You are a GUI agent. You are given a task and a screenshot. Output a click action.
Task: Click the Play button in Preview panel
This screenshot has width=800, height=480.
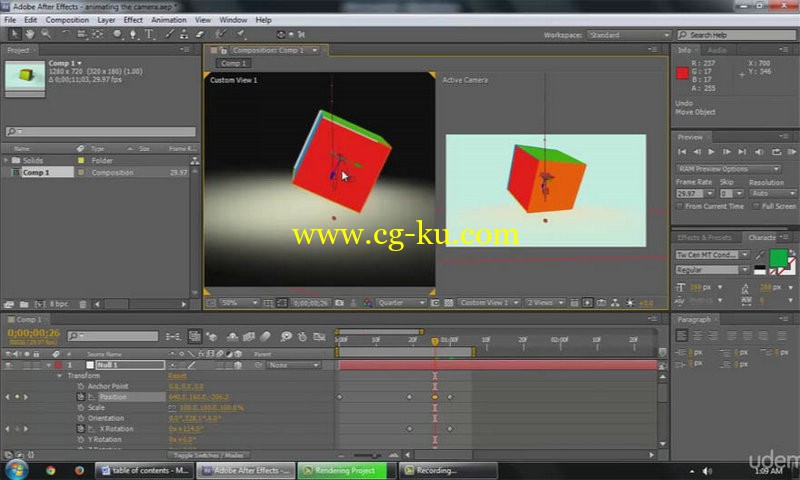click(711, 152)
